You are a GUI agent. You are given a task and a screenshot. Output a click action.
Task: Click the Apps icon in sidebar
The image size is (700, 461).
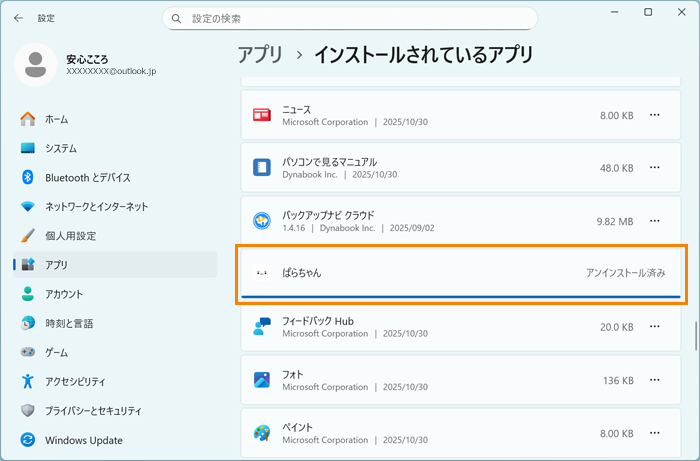pos(28,265)
